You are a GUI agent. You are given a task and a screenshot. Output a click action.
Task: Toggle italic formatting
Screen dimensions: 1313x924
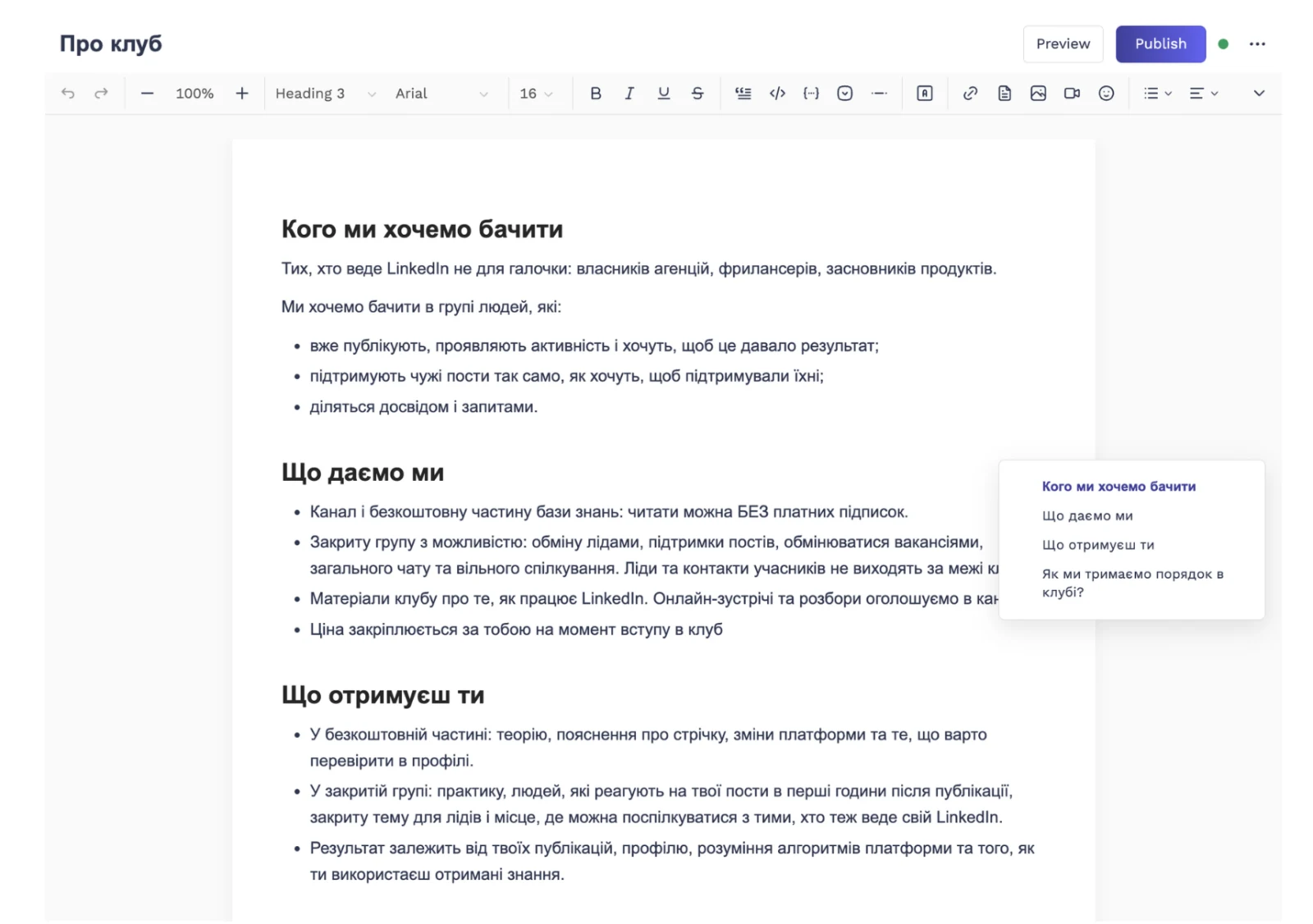click(629, 94)
